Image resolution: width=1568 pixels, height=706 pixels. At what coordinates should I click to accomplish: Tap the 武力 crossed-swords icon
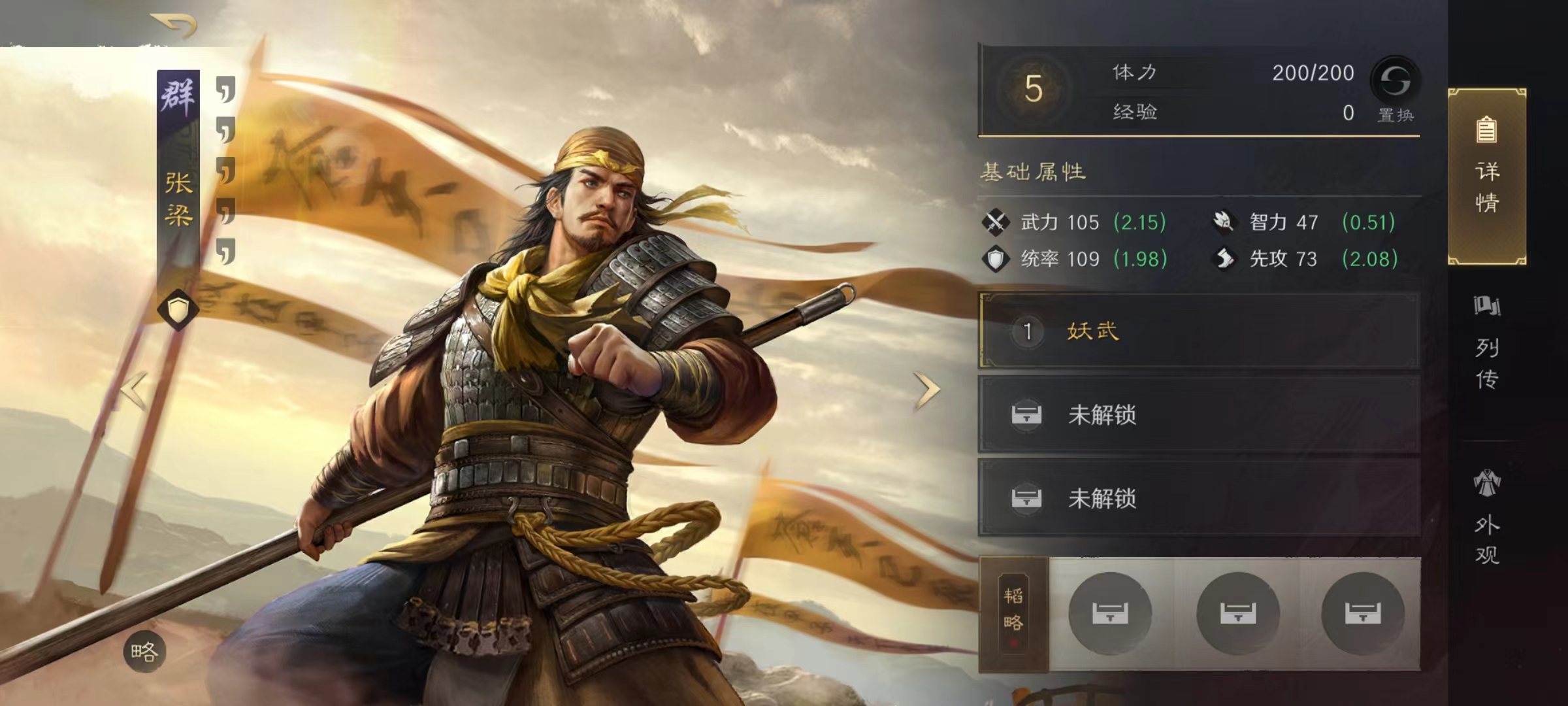click(996, 222)
